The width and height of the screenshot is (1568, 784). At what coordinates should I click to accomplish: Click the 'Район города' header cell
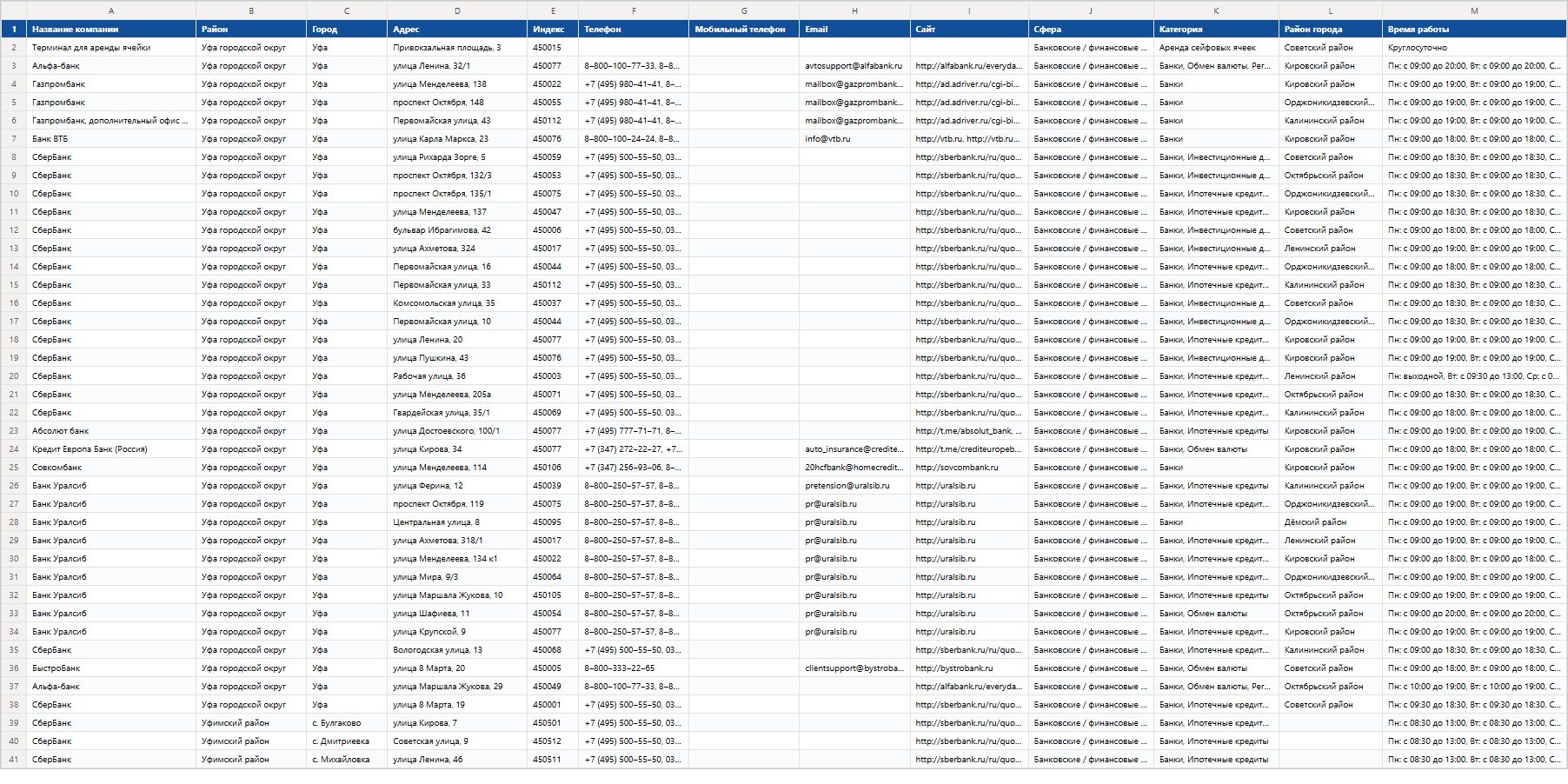[x=1331, y=30]
